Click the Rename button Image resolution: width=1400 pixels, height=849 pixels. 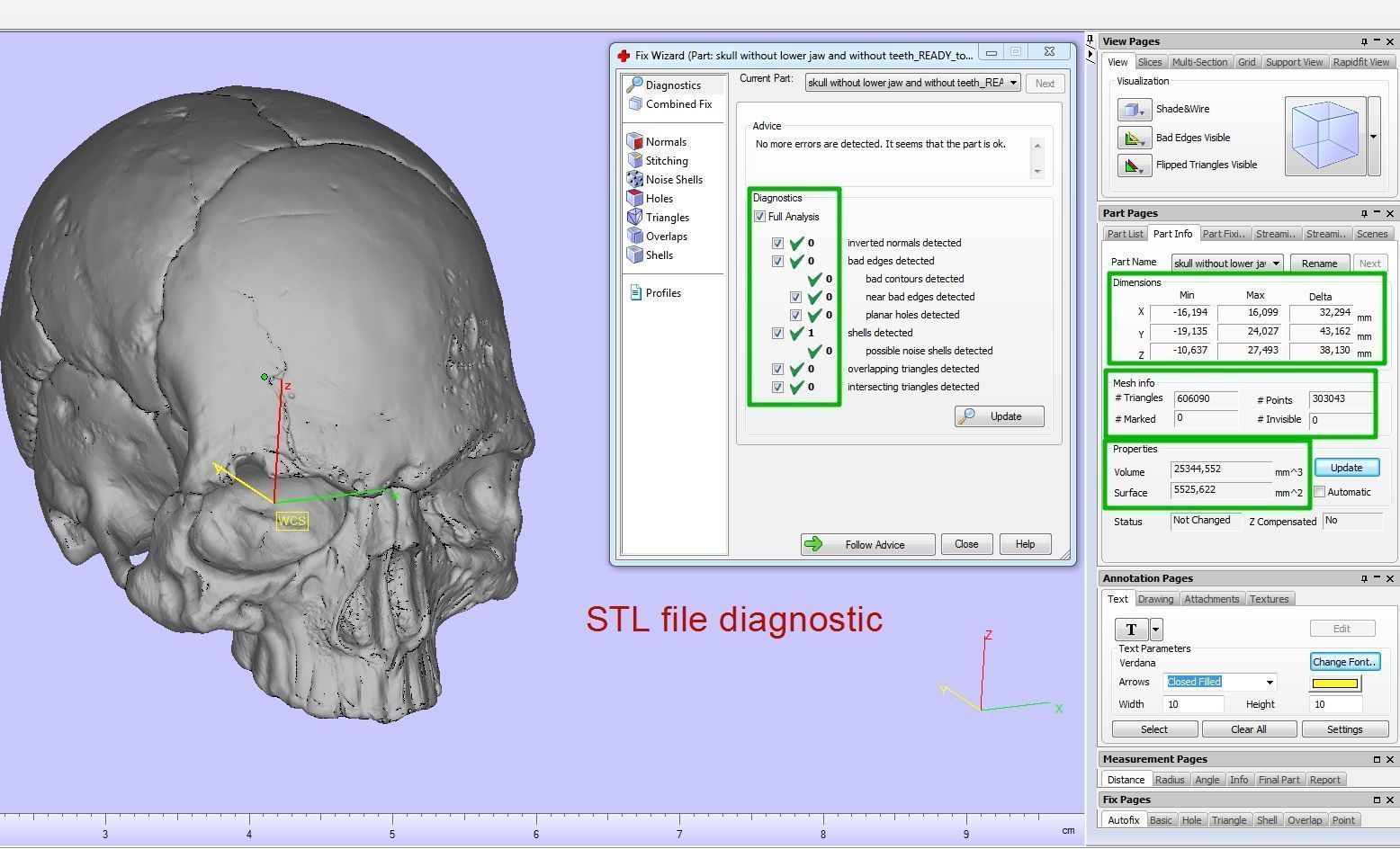point(1319,264)
